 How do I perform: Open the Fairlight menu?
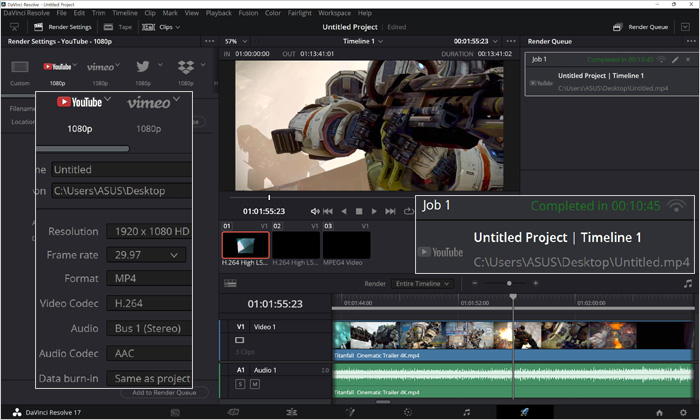(299, 13)
